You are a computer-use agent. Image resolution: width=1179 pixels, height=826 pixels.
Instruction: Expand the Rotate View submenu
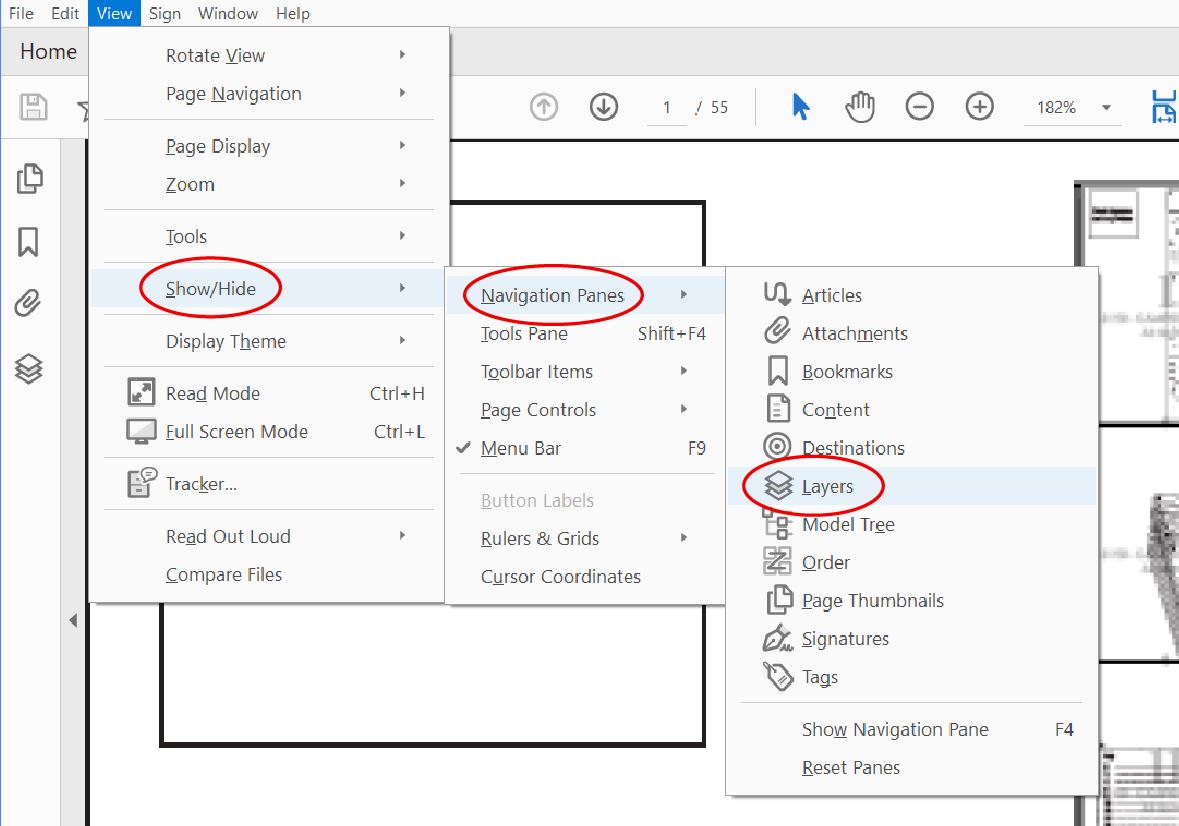(214, 55)
